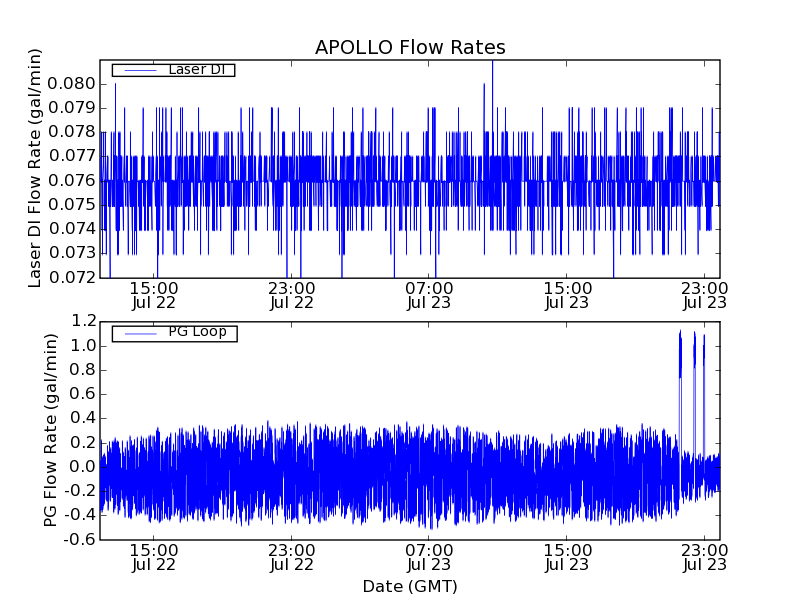
Task: Click the blue line sample in PG Loop legend
Action: 140,334
